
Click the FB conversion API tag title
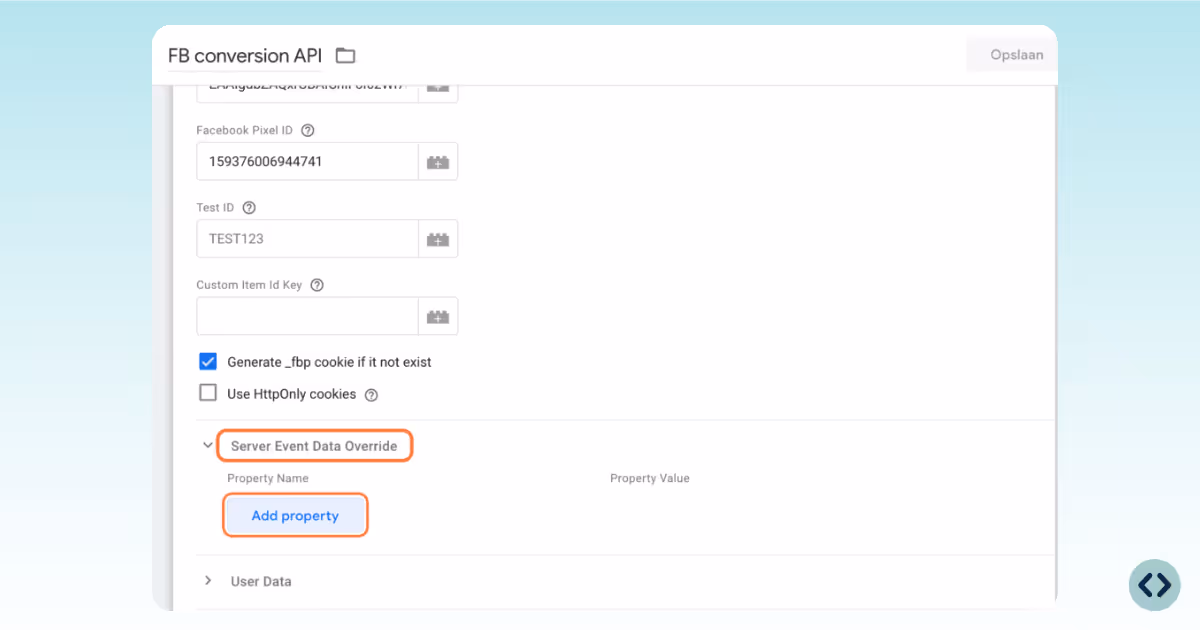(245, 55)
